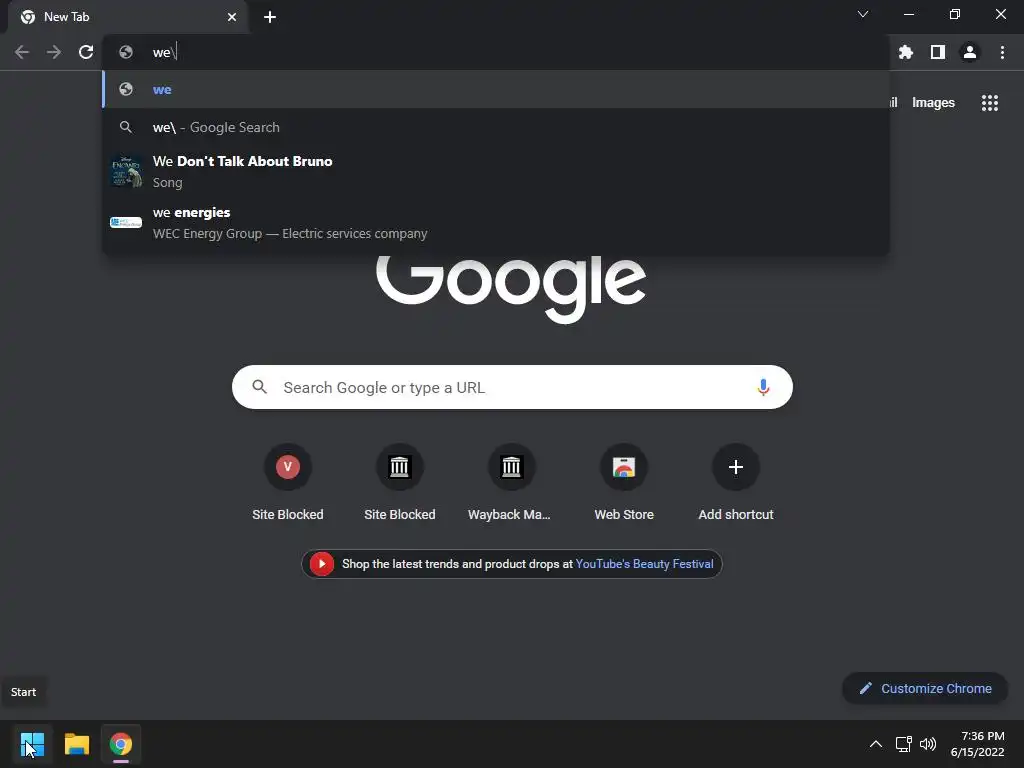Image resolution: width=1024 pixels, height=768 pixels.
Task: Focus the Search Google or type a URL box
Action: coord(512,387)
